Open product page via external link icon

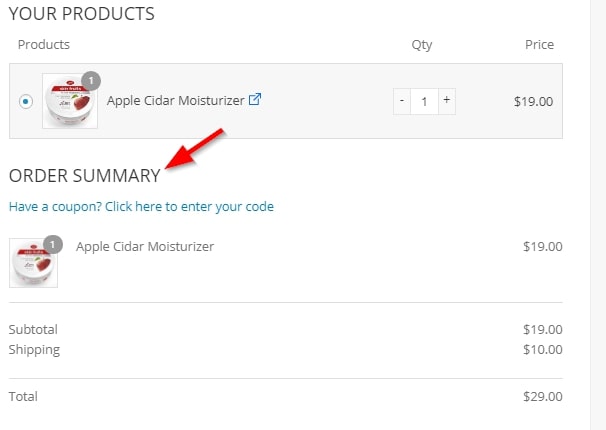click(x=255, y=99)
